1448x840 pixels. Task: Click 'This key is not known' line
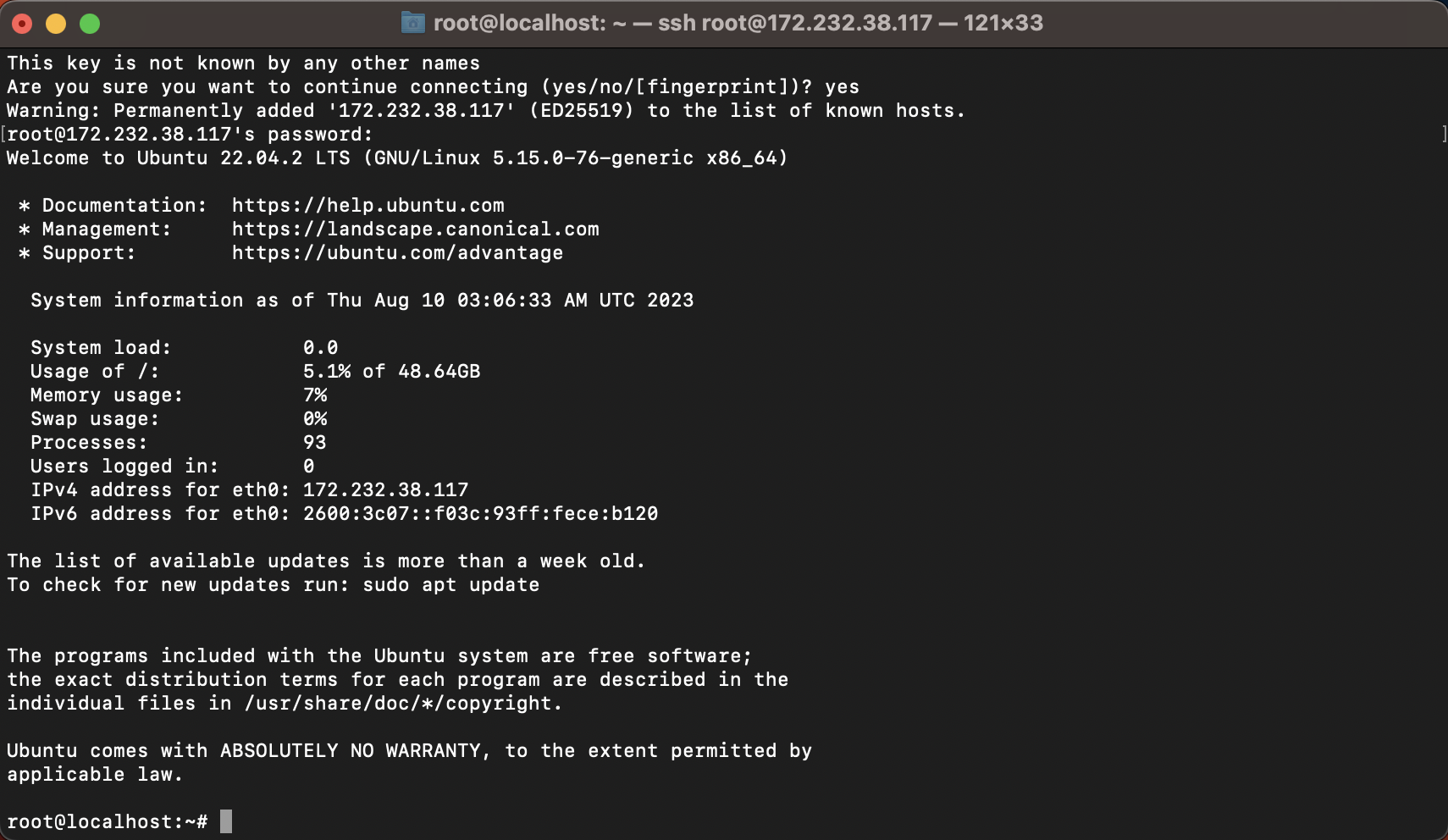[x=243, y=64]
